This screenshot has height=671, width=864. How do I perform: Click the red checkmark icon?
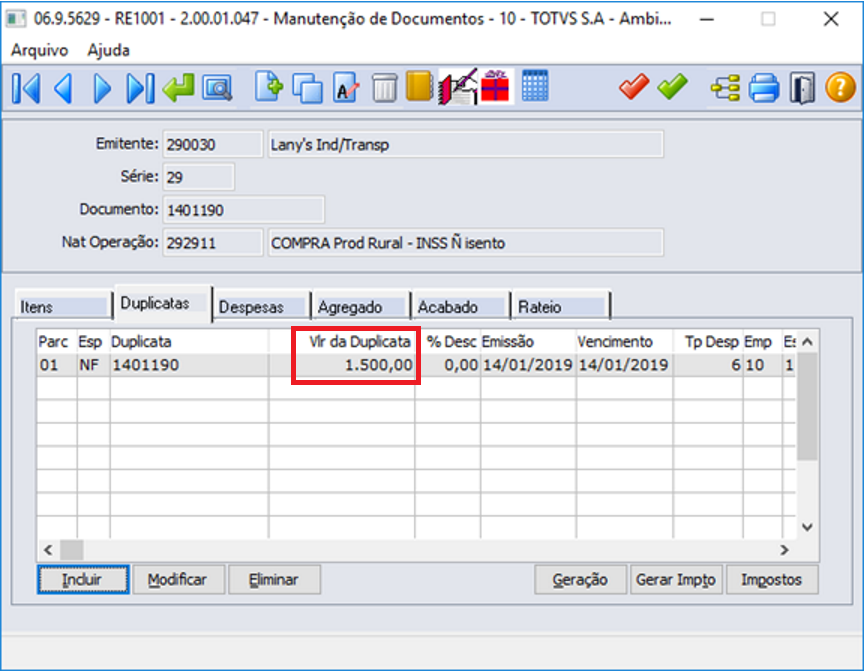[x=634, y=86]
